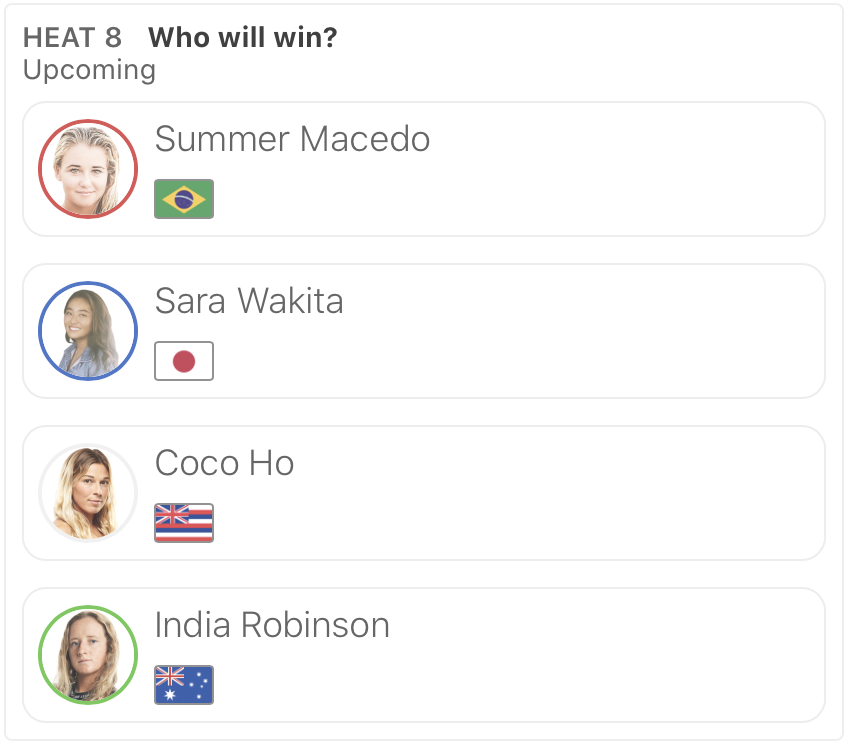Click the Japan flag icon
The image size is (852, 752).
click(x=184, y=361)
